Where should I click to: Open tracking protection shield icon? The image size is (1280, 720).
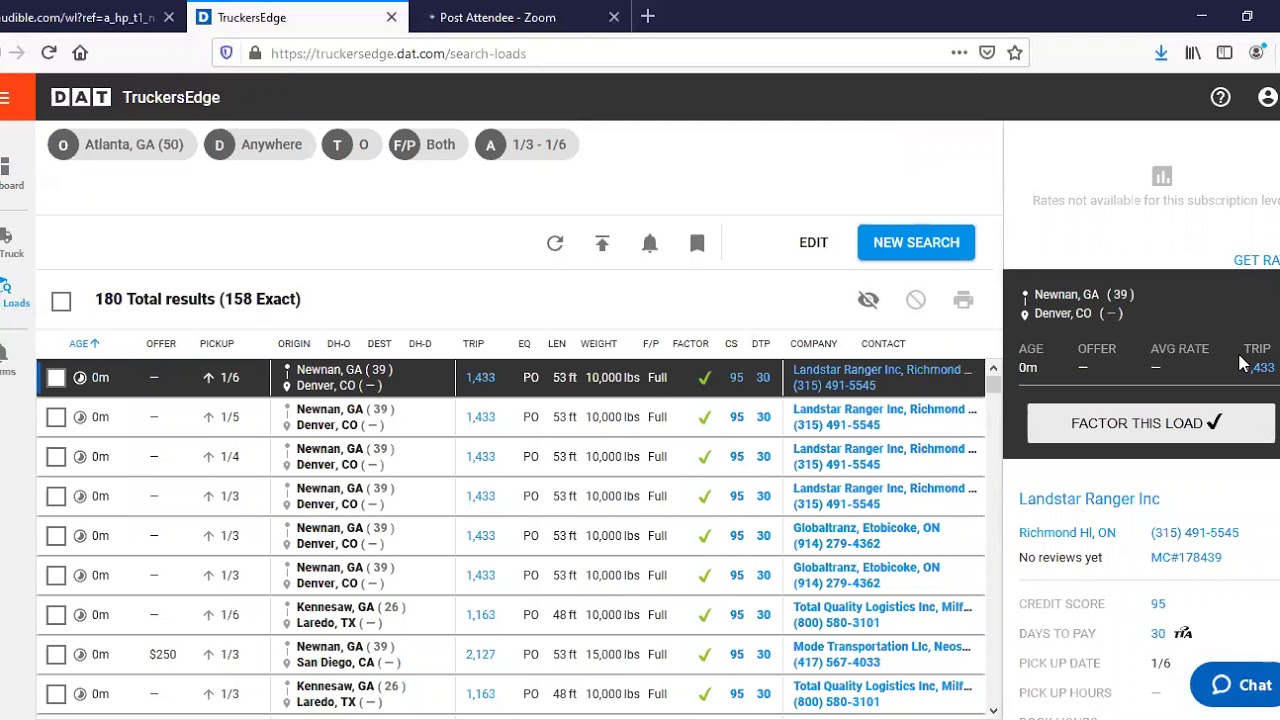coord(227,53)
